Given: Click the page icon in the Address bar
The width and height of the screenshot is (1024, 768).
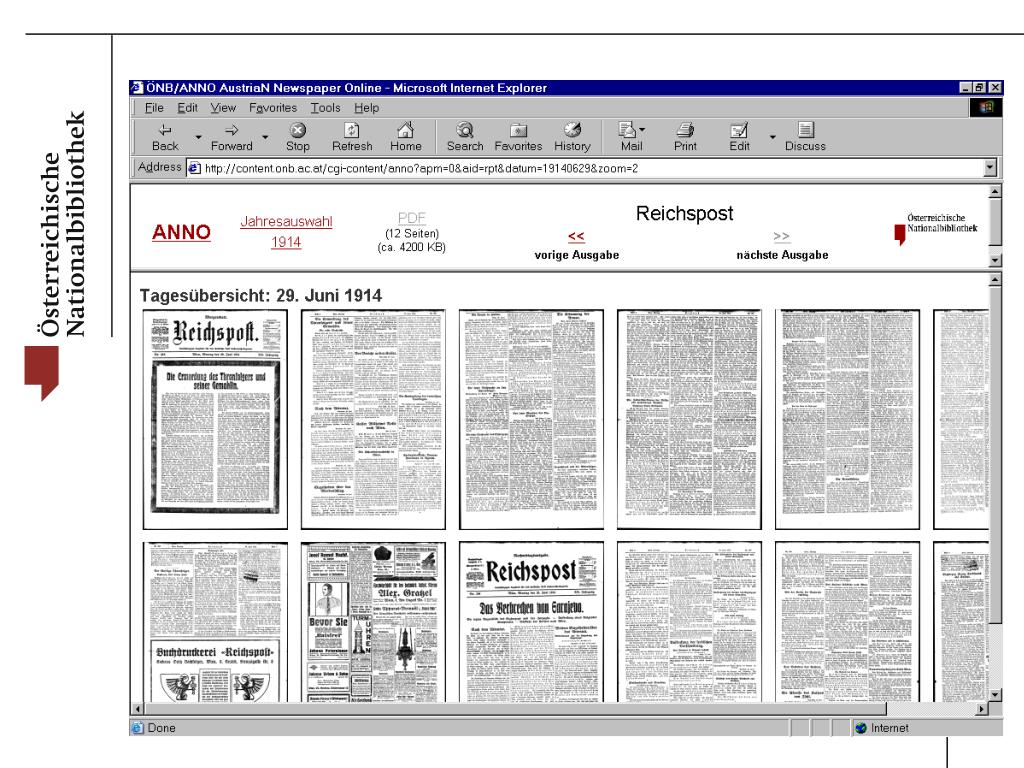Looking at the screenshot, I should tap(194, 168).
